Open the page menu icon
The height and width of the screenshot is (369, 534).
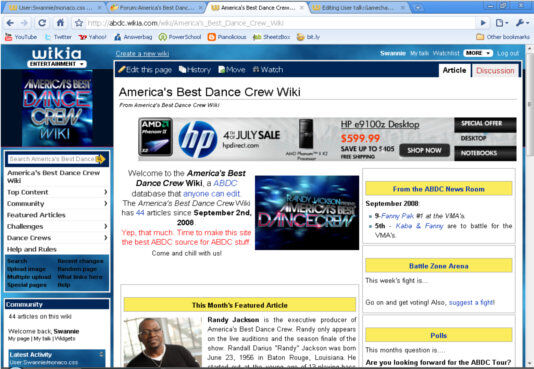pos(502,23)
